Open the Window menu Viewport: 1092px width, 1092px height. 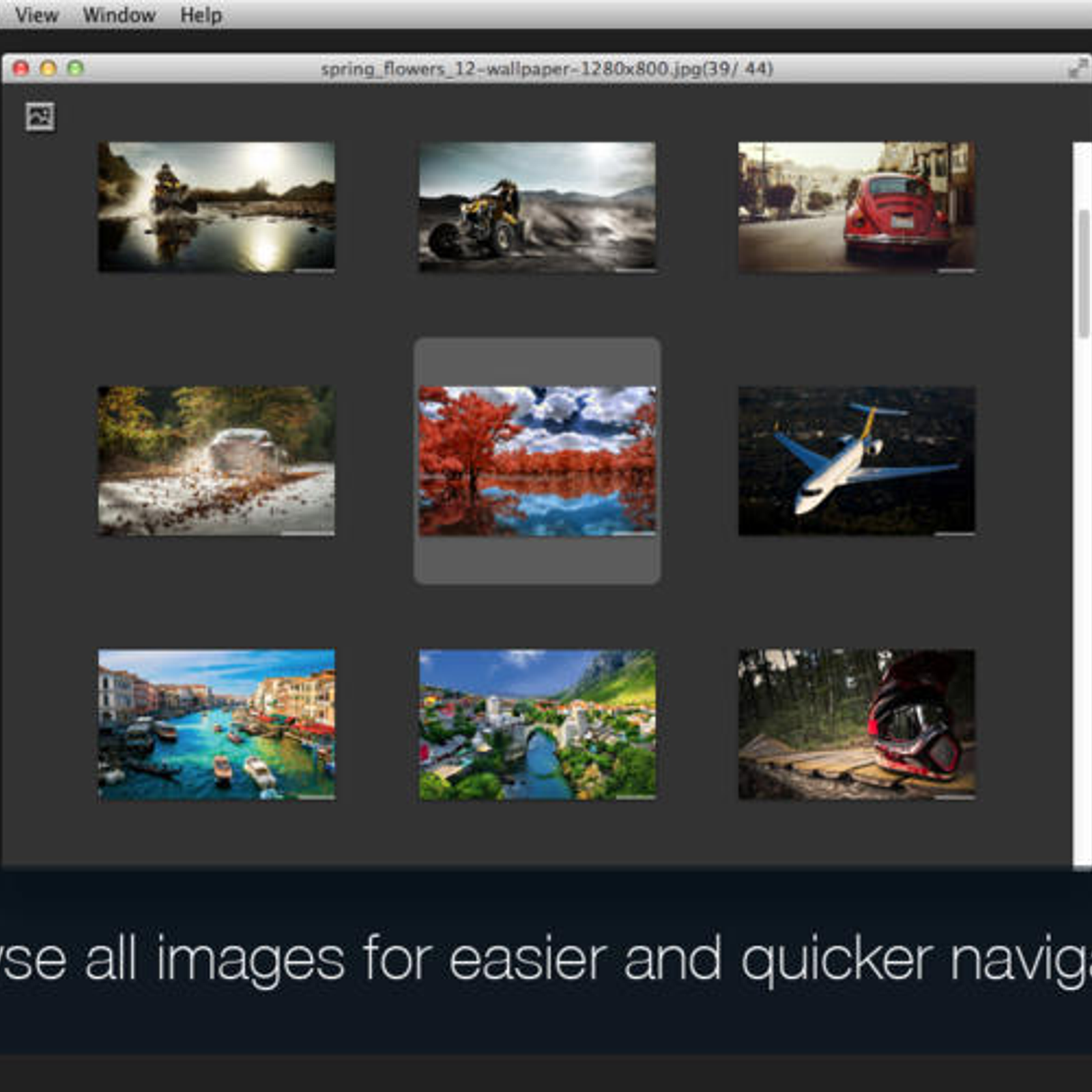tap(119, 15)
